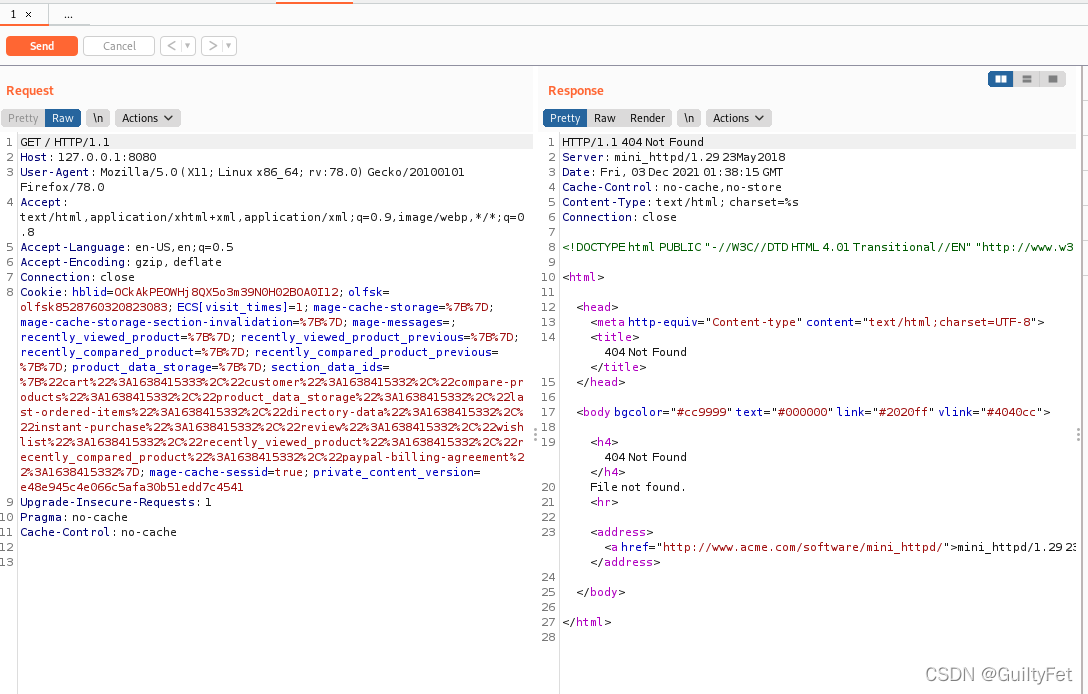Click the 'Host: 127.0.0.1:8080' header line

[x=88, y=158]
